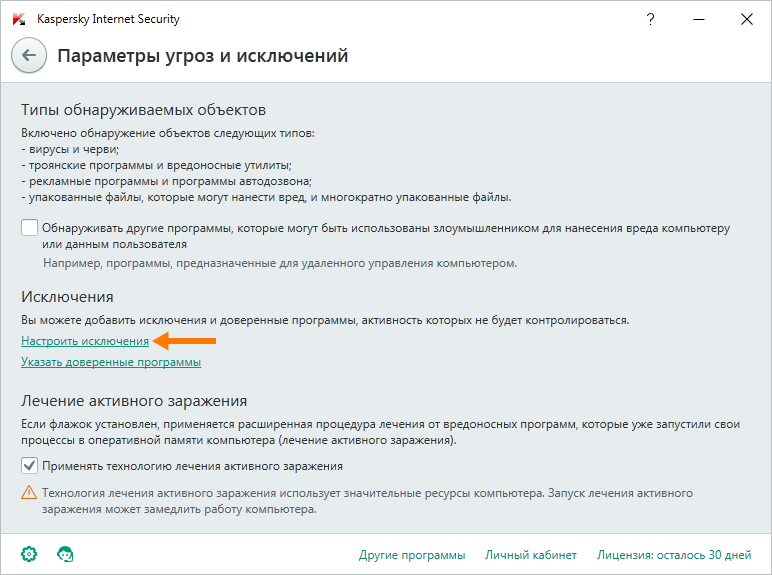Close the Kaspersky window
772x575 pixels.
[746, 19]
